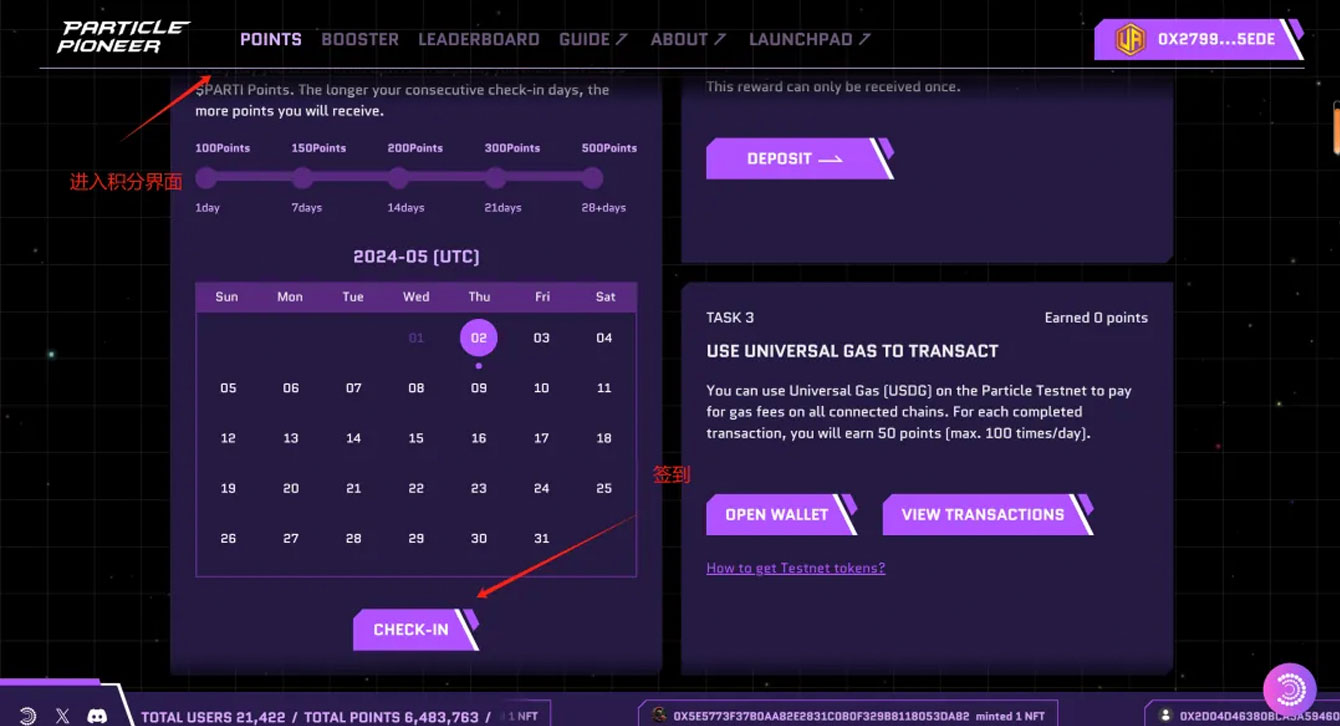Screen dimensions: 1340x726
Task: Open the X (Twitter) icon in footer
Action: click(x=63, y=716)
